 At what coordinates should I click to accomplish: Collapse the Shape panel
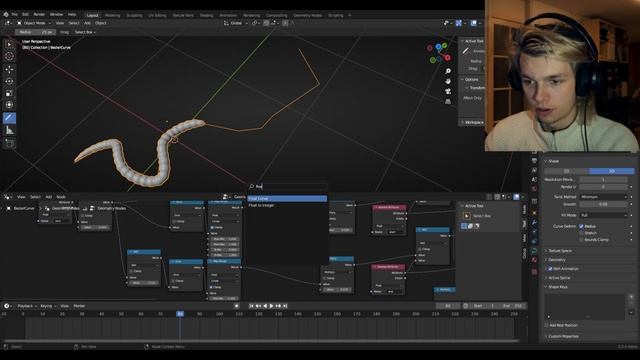(553, 161)
